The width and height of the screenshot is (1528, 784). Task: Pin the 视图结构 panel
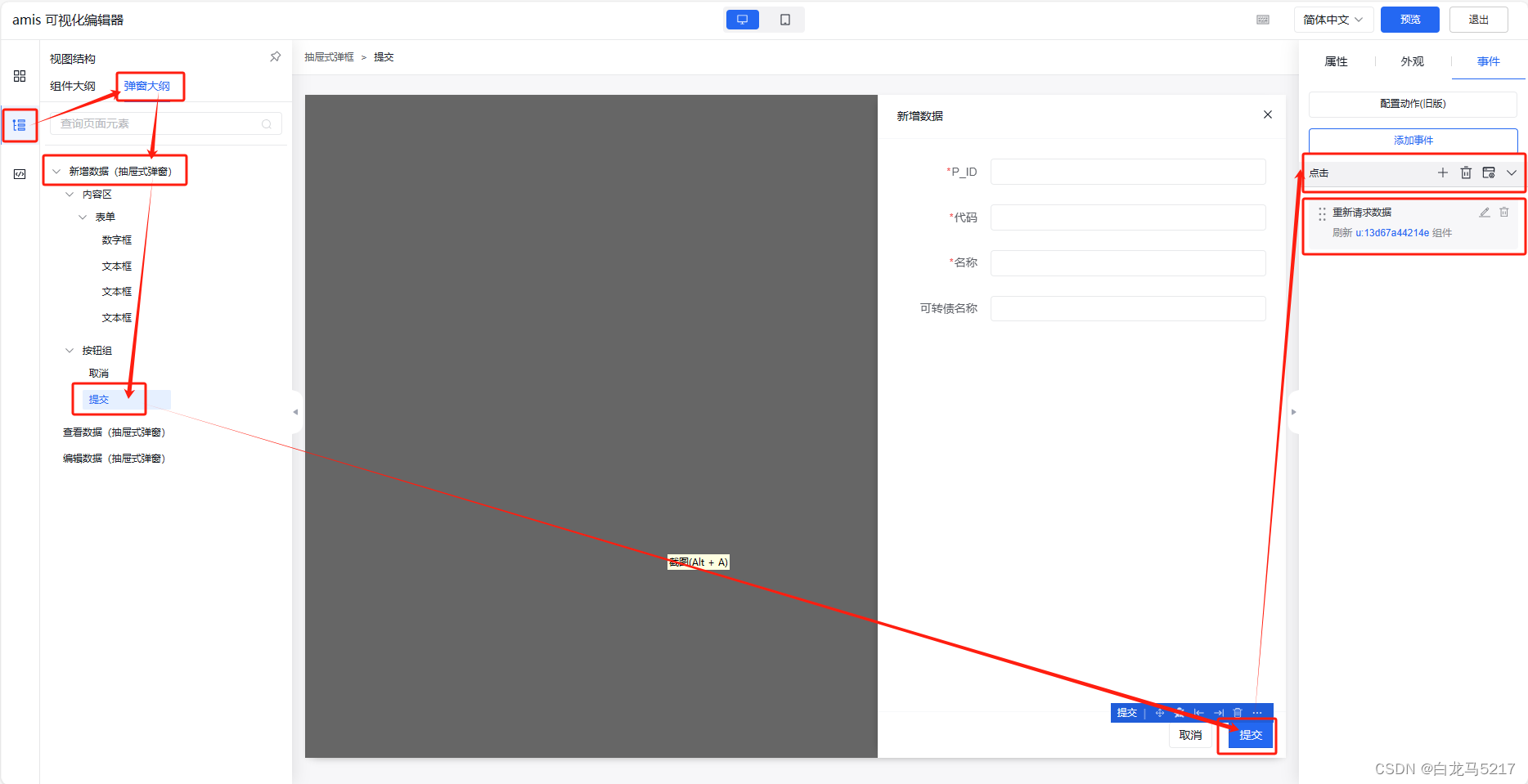tap(275, 57)
